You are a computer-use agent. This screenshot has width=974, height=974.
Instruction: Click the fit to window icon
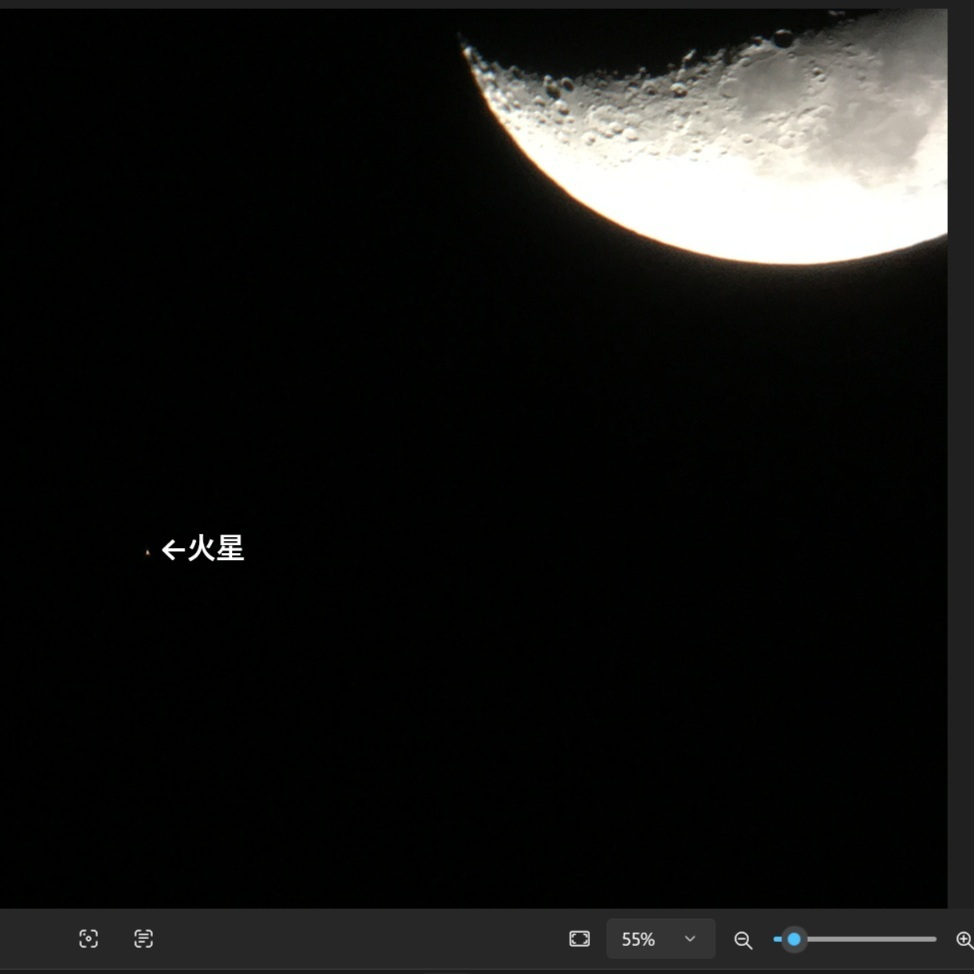coord(580,939)
